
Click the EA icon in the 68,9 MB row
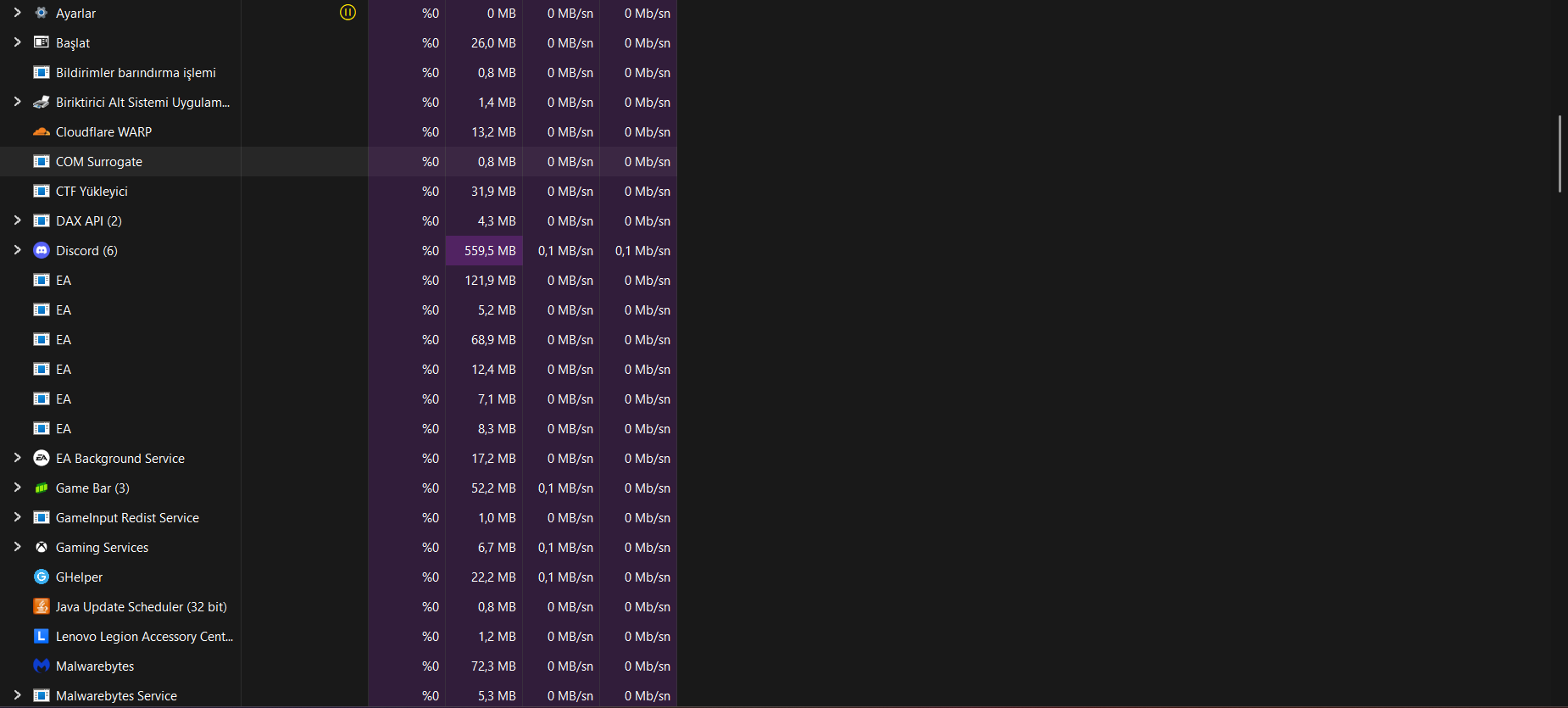(x=41, y=339)
